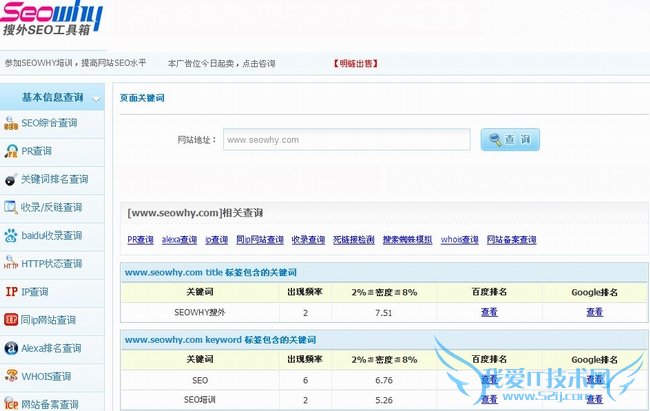Click the SEOWHY搜外 keyword cell
The height and width of the screenshot is (411, 650).
[200, 312]
